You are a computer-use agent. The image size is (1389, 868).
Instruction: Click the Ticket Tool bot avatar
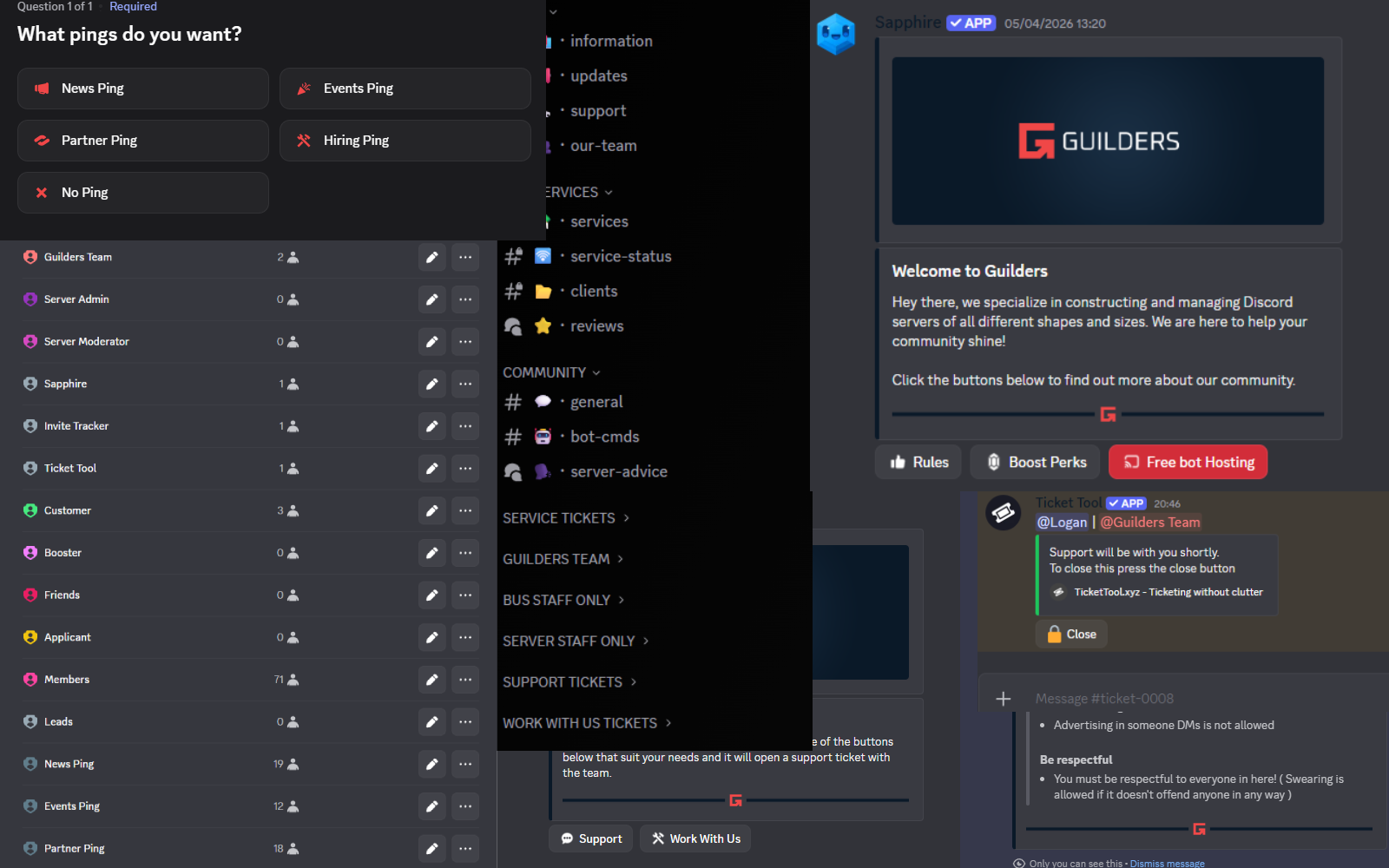[x=1004, y=514]
